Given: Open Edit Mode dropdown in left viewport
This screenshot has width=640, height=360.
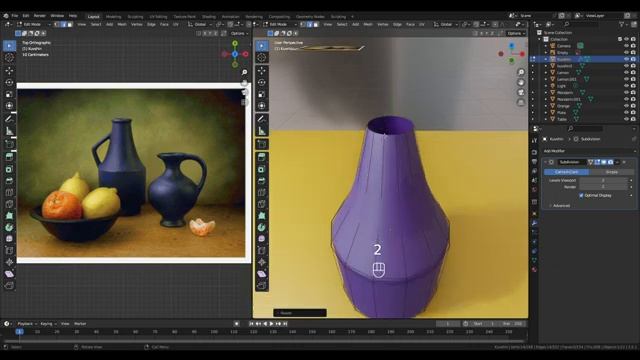Looking at the screenshot, I should 34,24.
